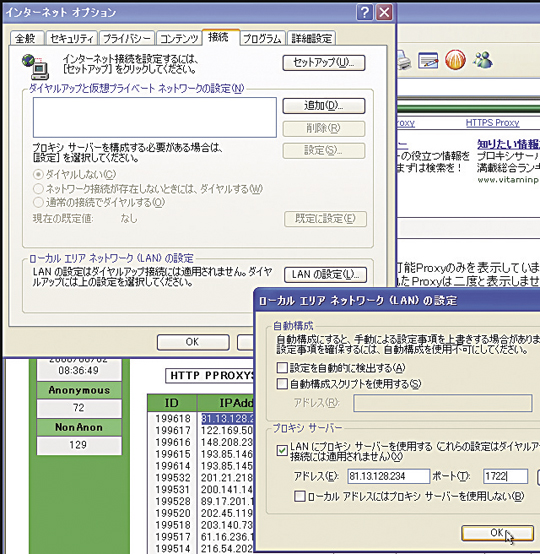
Task: Click OK in the LAN settings dialog
Action: click(497, 533)
